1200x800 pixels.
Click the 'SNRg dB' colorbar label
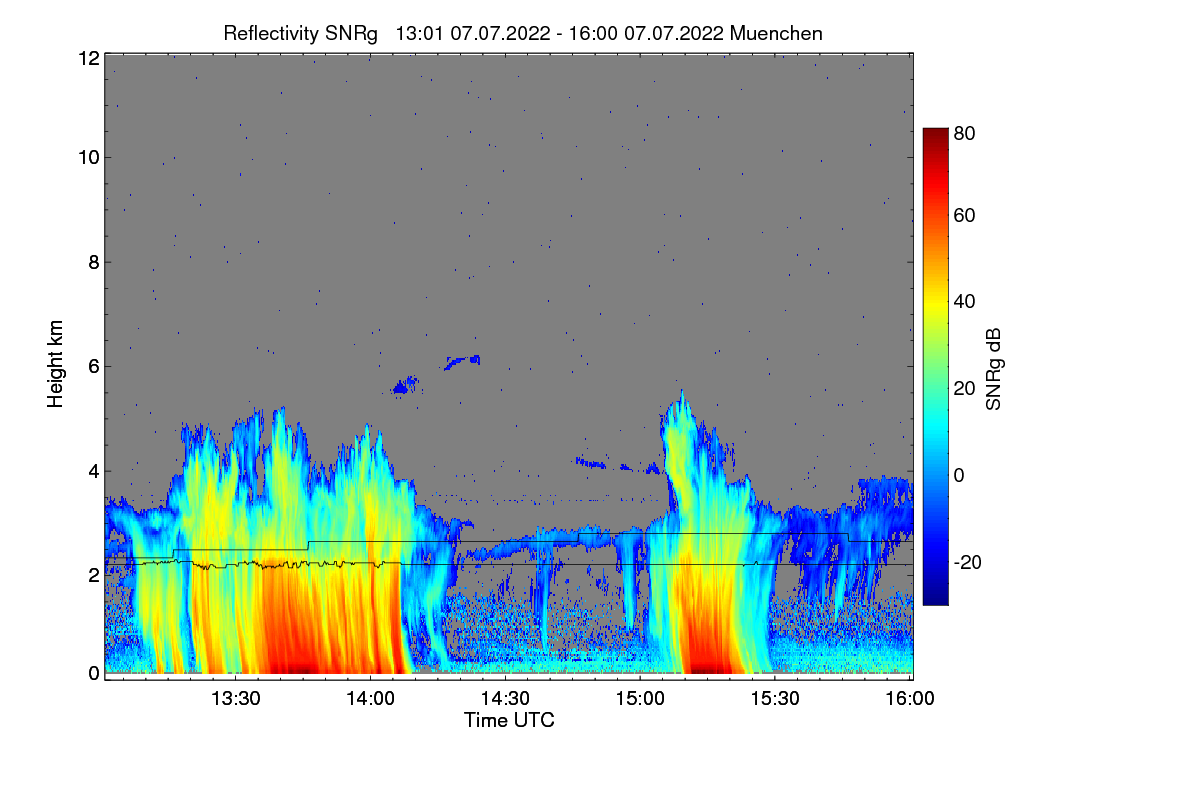pos(993,369)
